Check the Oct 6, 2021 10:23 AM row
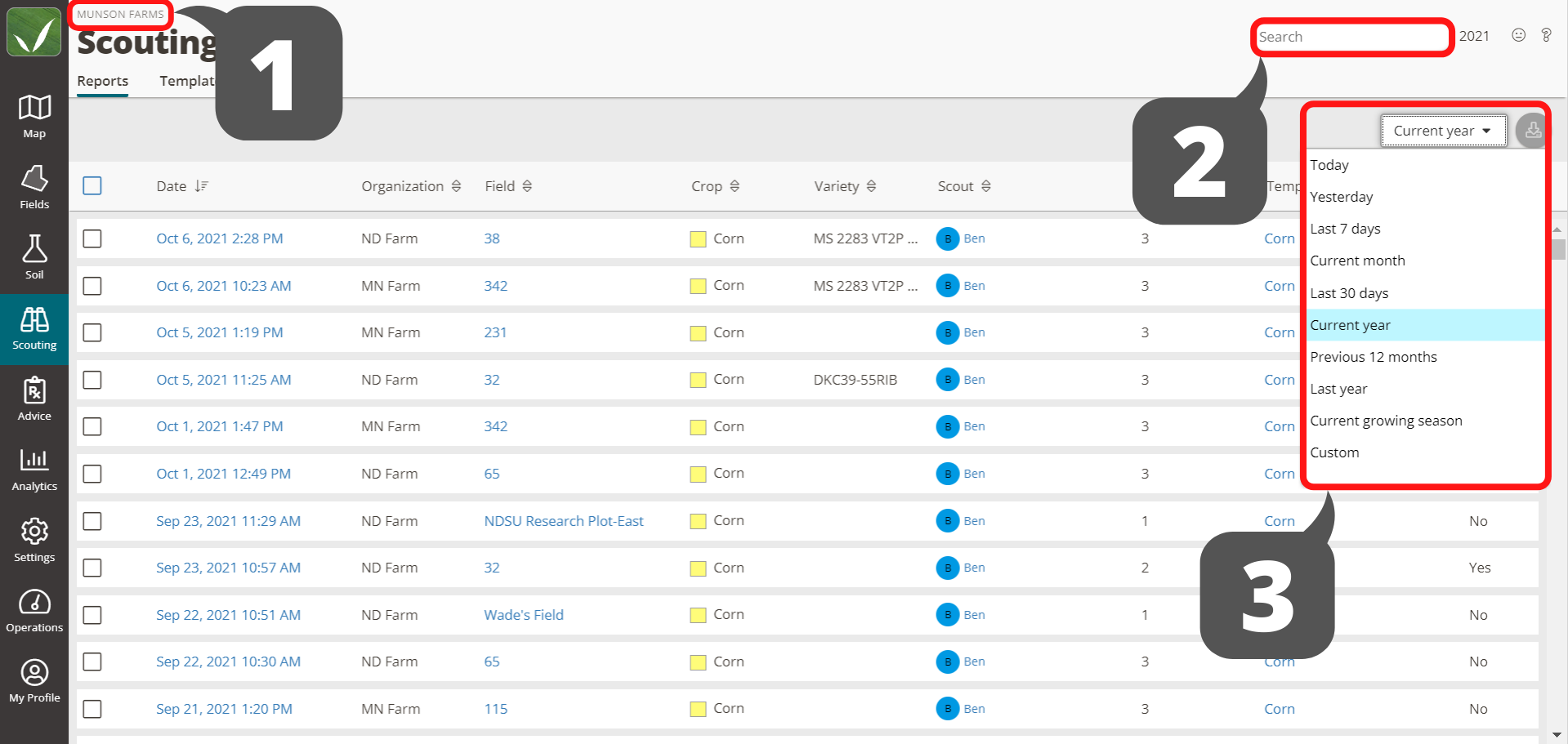 click(x=92, y=286)
